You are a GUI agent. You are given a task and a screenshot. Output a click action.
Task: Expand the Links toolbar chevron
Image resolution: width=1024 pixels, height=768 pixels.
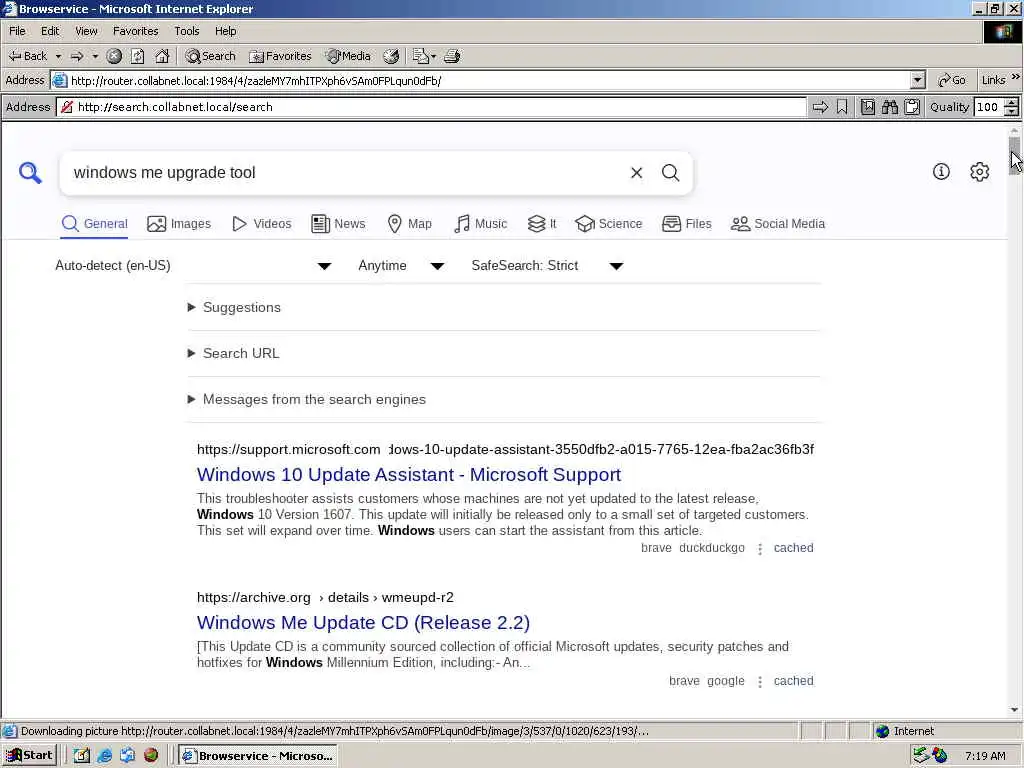point(1016,78)
